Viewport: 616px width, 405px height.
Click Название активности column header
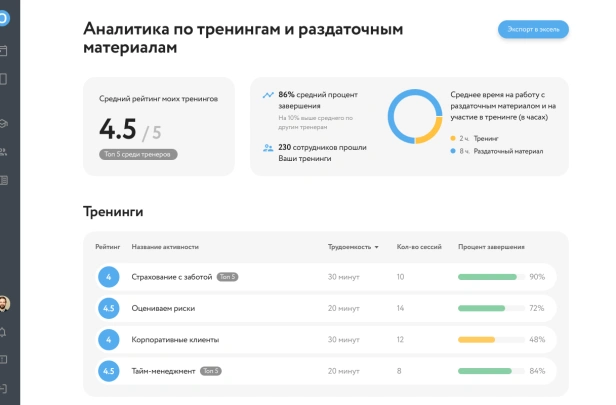tap(165, 247)
